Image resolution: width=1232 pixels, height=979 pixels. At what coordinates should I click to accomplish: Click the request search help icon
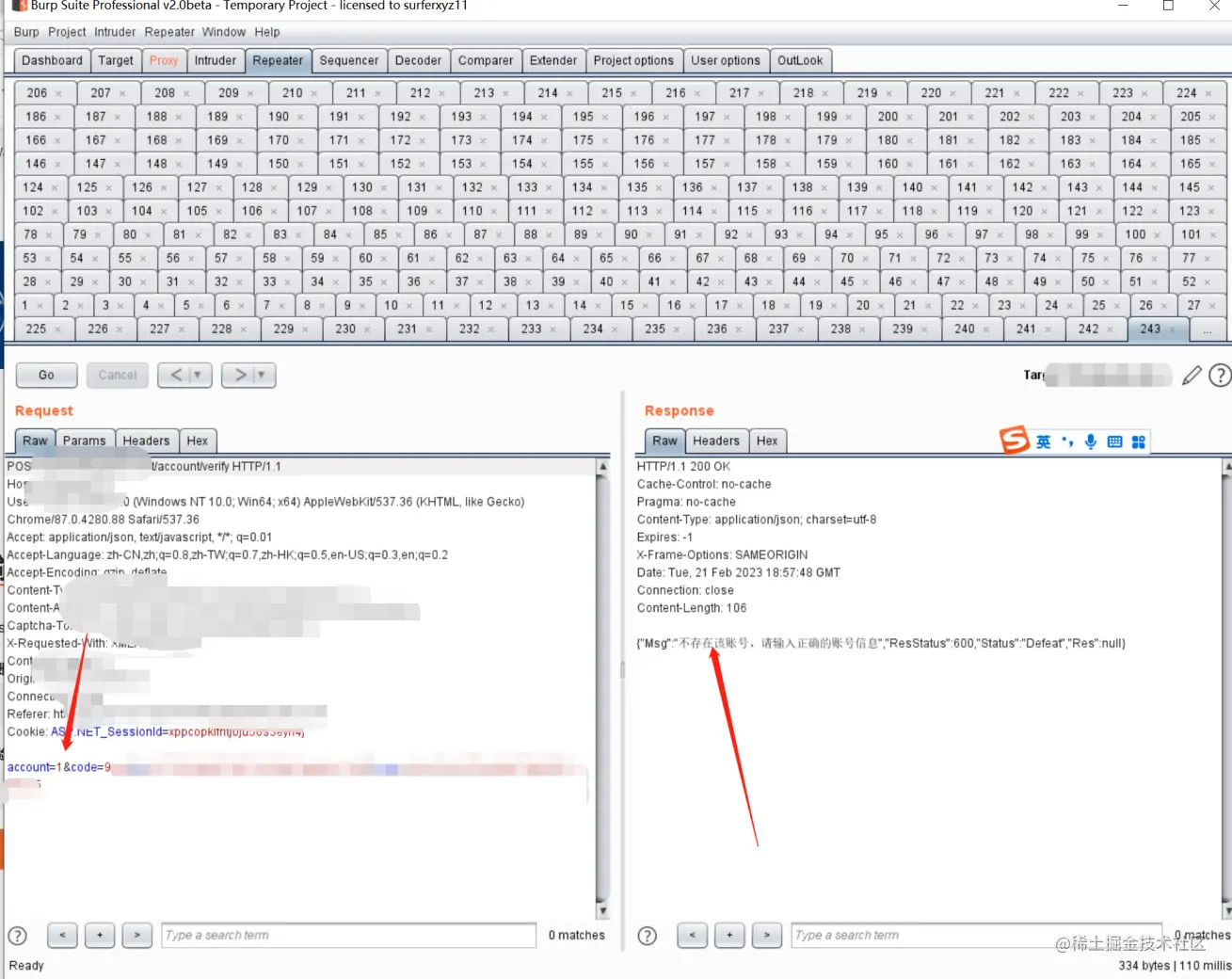(17, 936)
